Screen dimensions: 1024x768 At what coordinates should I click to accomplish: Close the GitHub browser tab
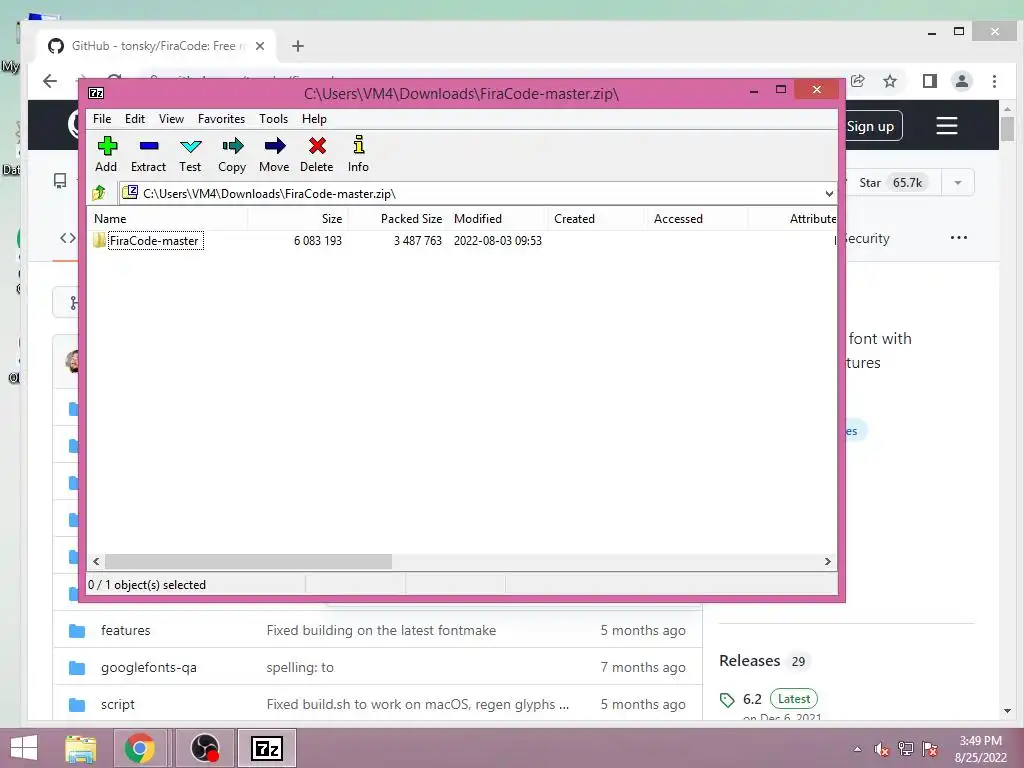260,46
